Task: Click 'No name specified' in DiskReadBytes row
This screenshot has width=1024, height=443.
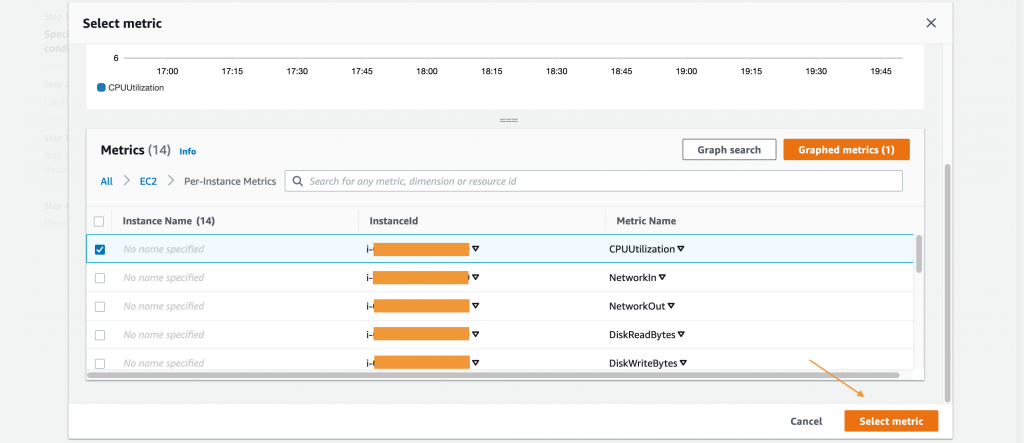Action: 163,335
